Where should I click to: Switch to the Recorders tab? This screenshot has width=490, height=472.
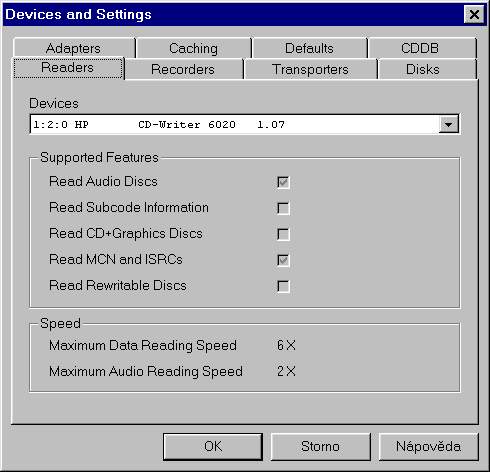pos(183,69)
